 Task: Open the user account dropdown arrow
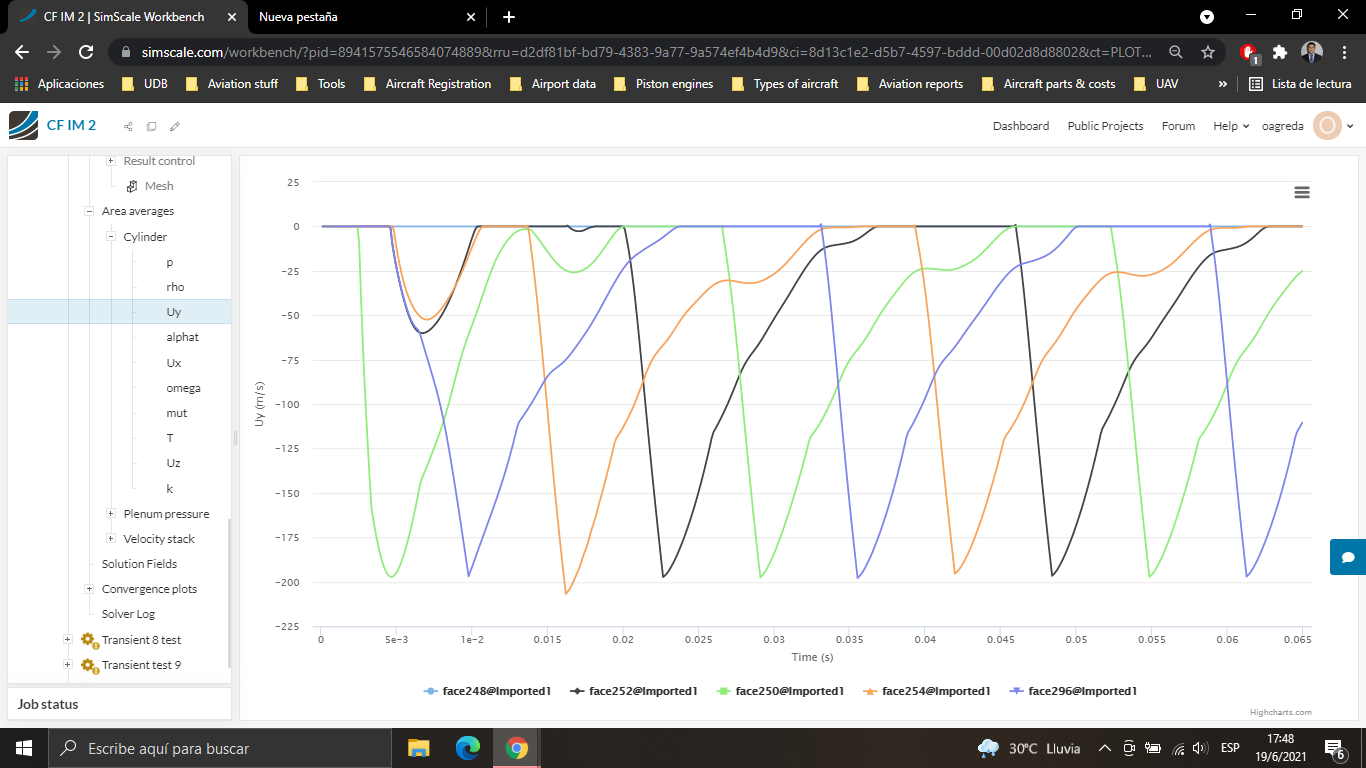pos(1350,126)
